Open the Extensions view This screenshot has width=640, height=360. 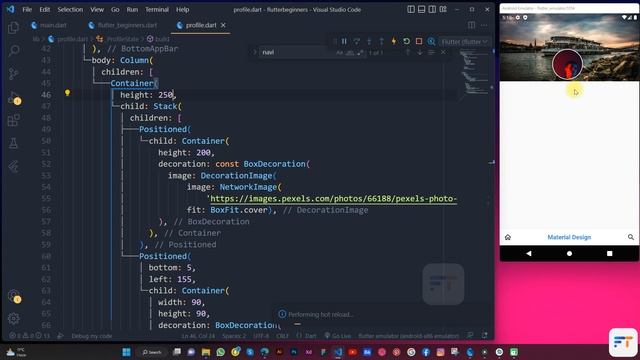pyautogui.click(x=13, y=120)
